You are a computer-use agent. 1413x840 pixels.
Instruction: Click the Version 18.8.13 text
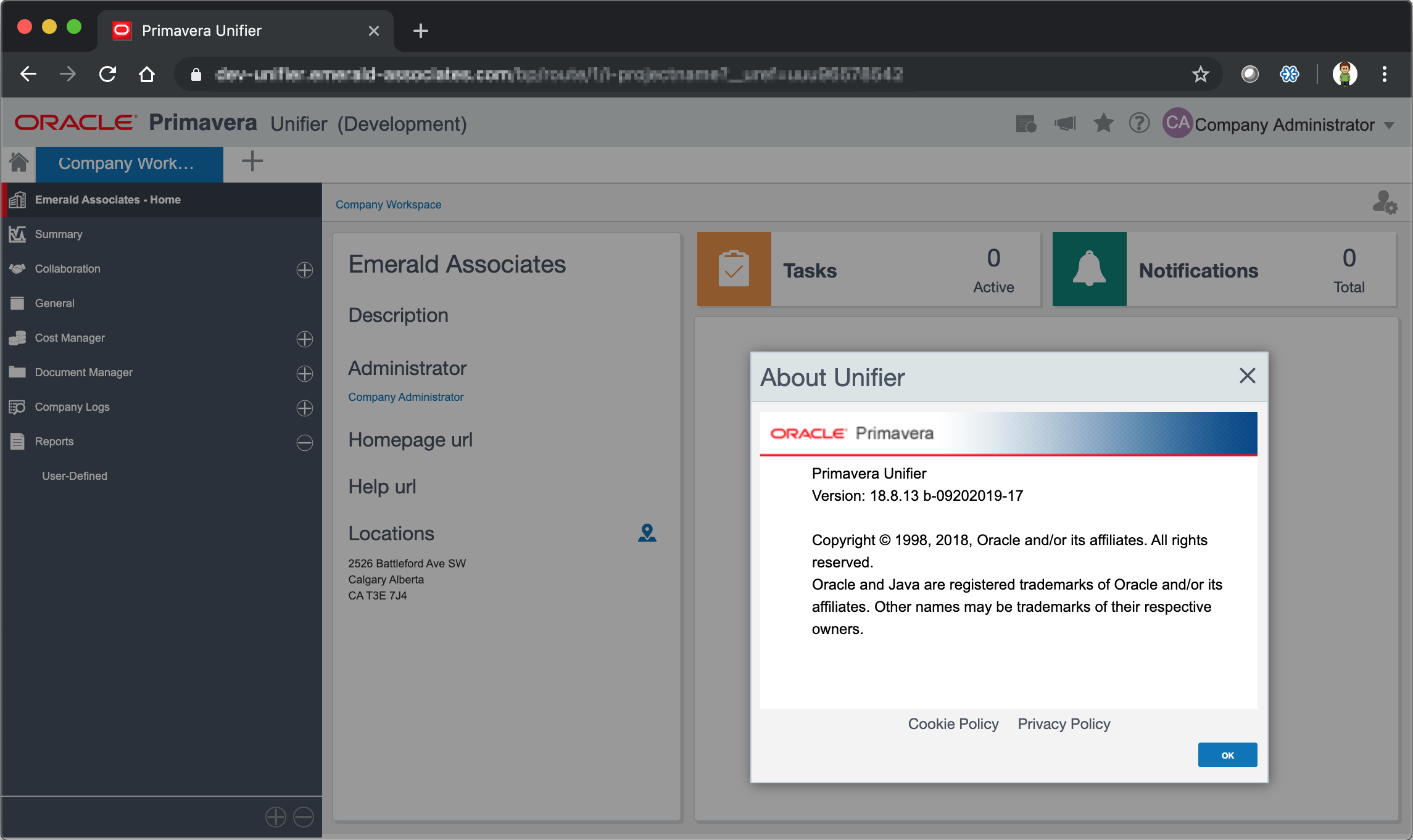(917, 496)
